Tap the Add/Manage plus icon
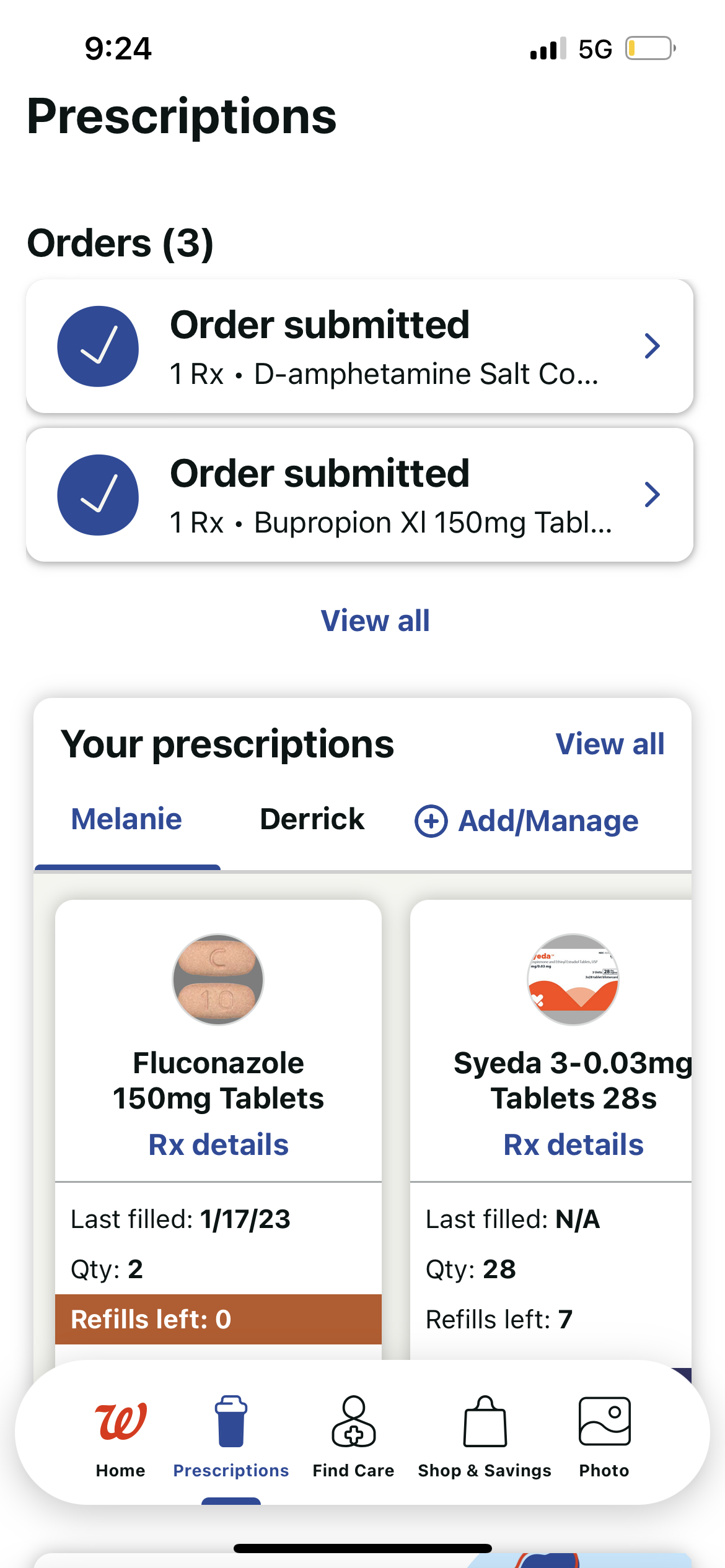The height and width of the screenshot is (1568, 725). pyautogui.click(x=431, y=821)
